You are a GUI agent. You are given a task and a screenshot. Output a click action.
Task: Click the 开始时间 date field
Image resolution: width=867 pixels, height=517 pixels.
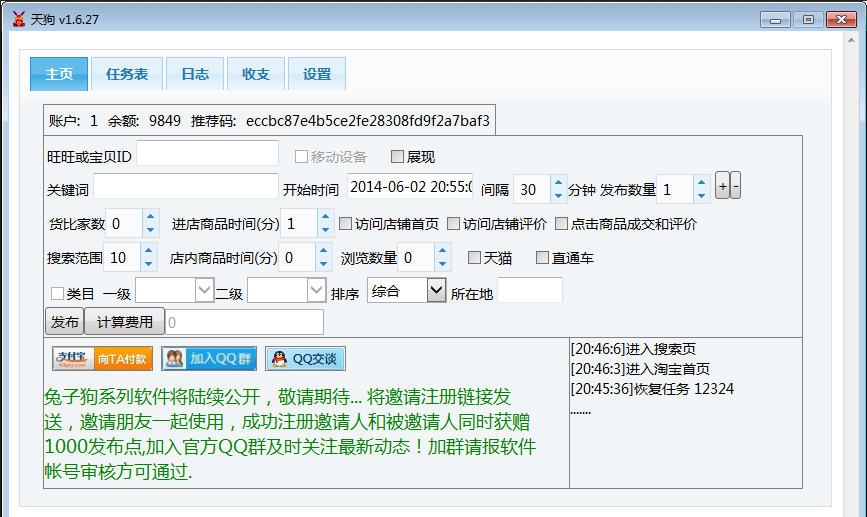[x=410, y=187]
